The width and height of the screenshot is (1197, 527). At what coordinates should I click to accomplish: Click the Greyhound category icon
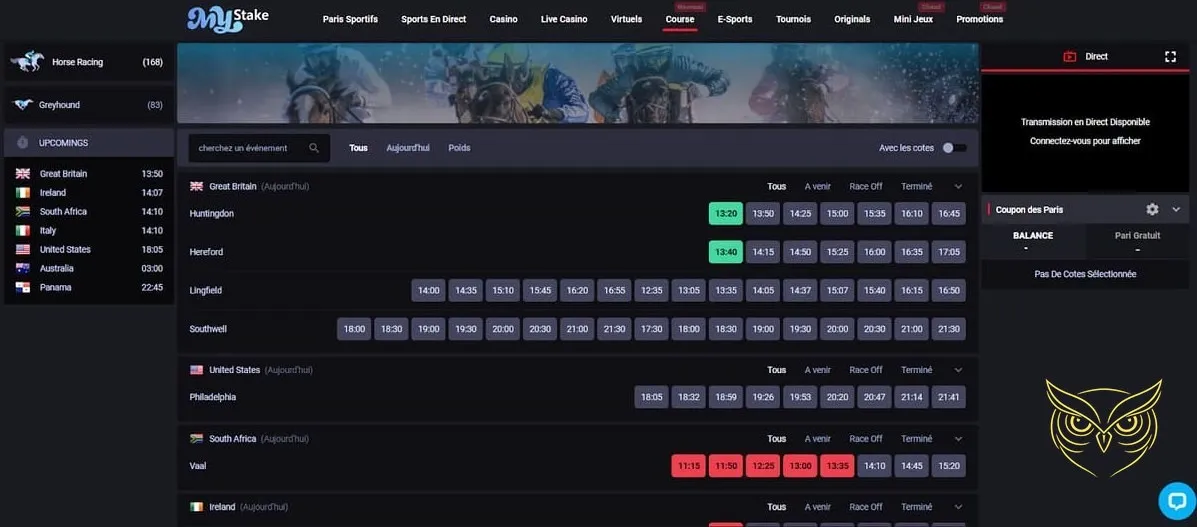click(x=23, y=105)
